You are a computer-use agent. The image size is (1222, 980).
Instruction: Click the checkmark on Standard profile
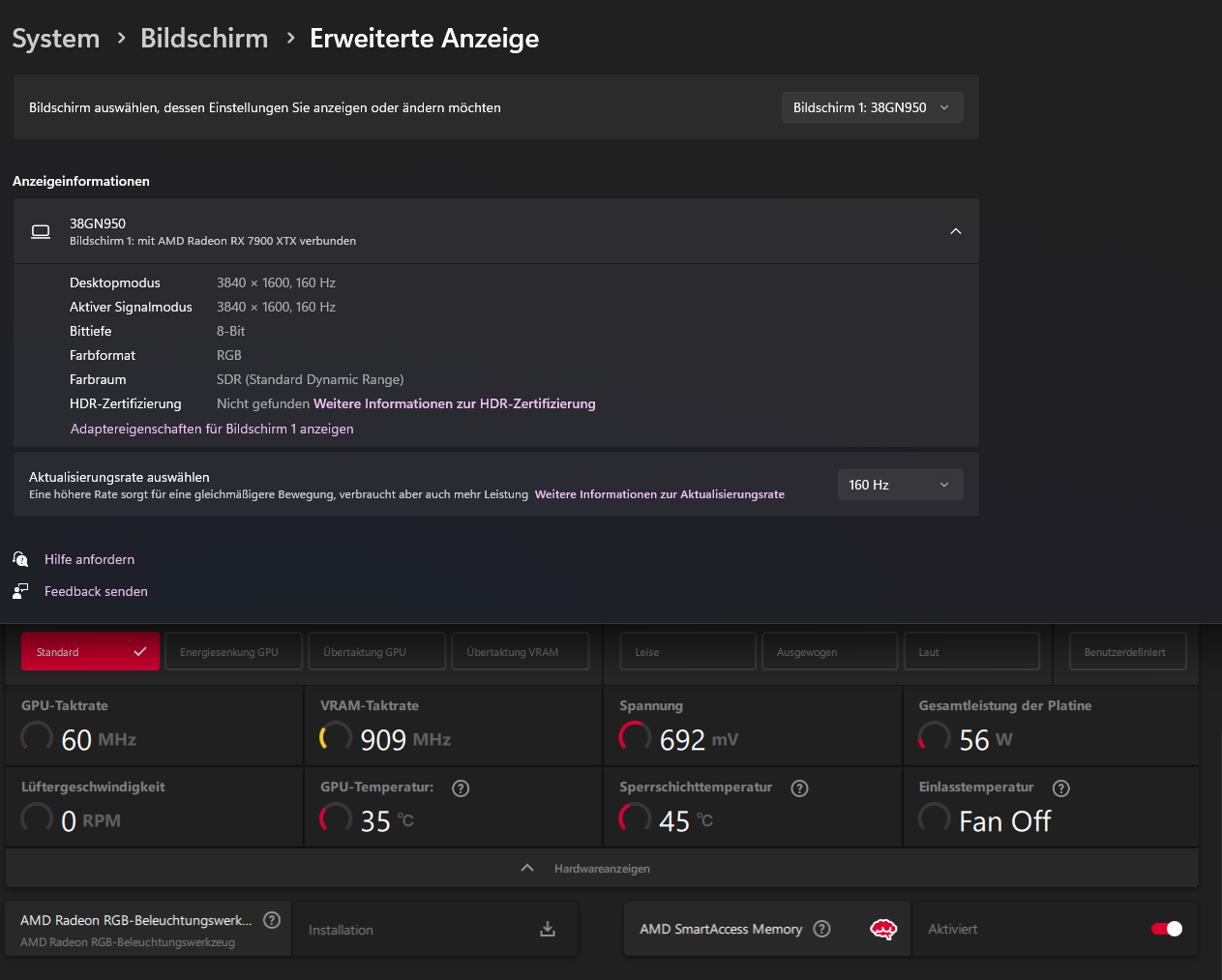tap(140, 651)
